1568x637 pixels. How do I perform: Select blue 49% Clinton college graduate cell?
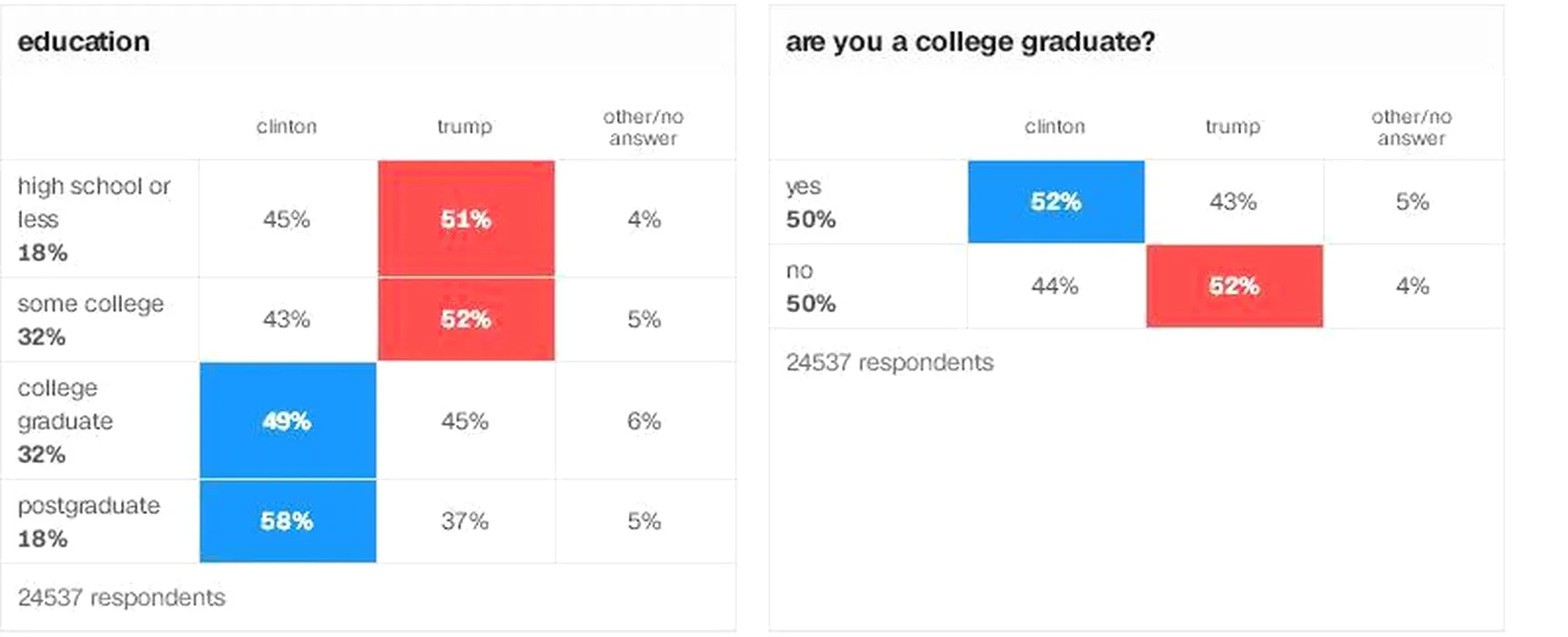click(288, 421)
